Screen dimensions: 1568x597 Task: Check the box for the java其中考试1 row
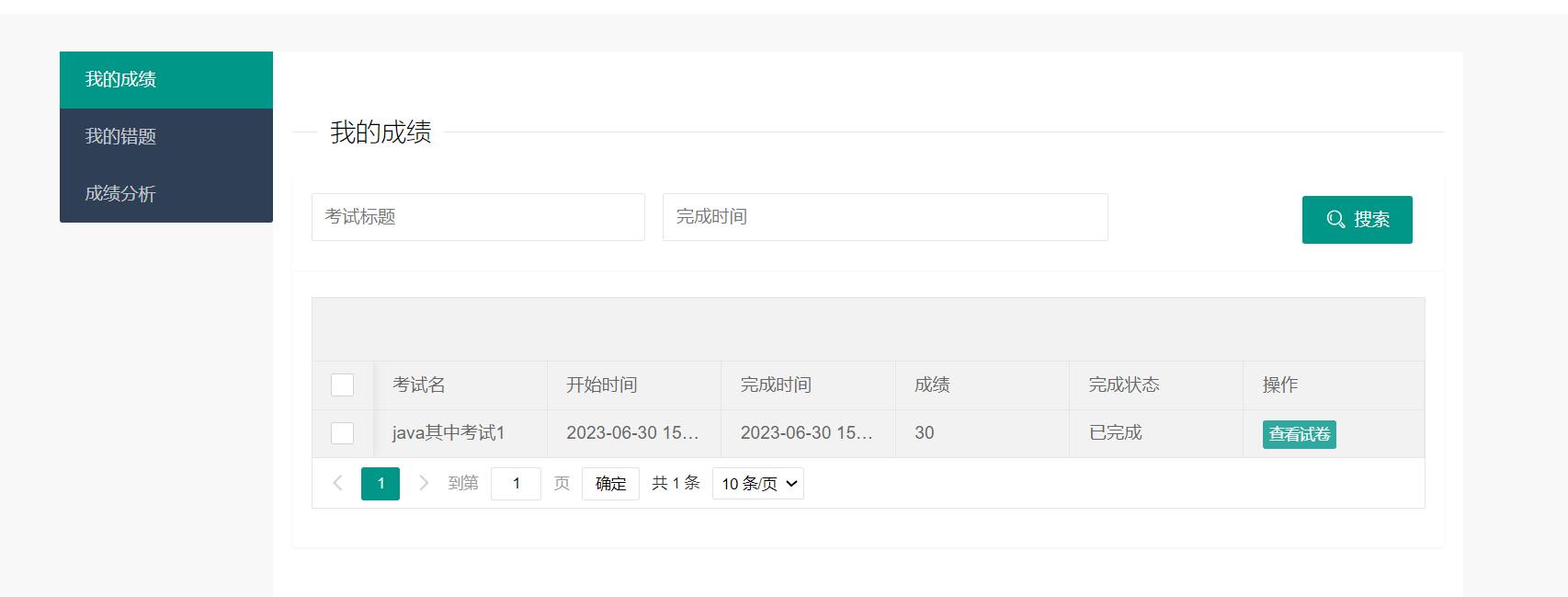click(x=342, y=433)
